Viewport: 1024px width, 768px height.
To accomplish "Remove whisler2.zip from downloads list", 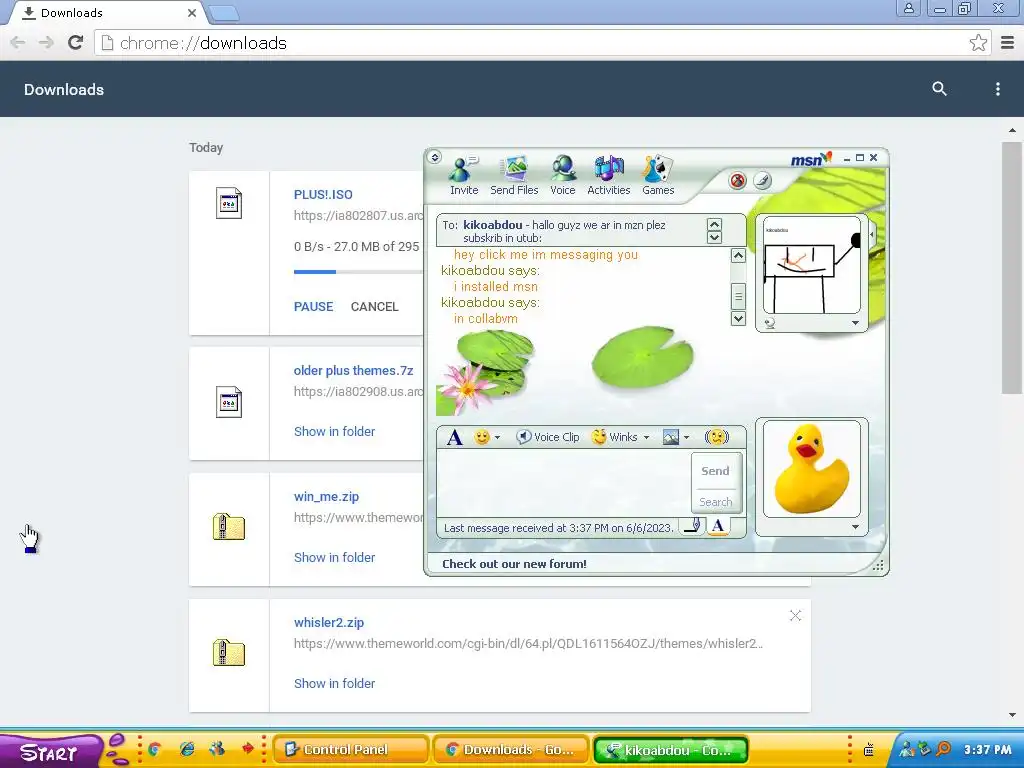I will 795,616.
